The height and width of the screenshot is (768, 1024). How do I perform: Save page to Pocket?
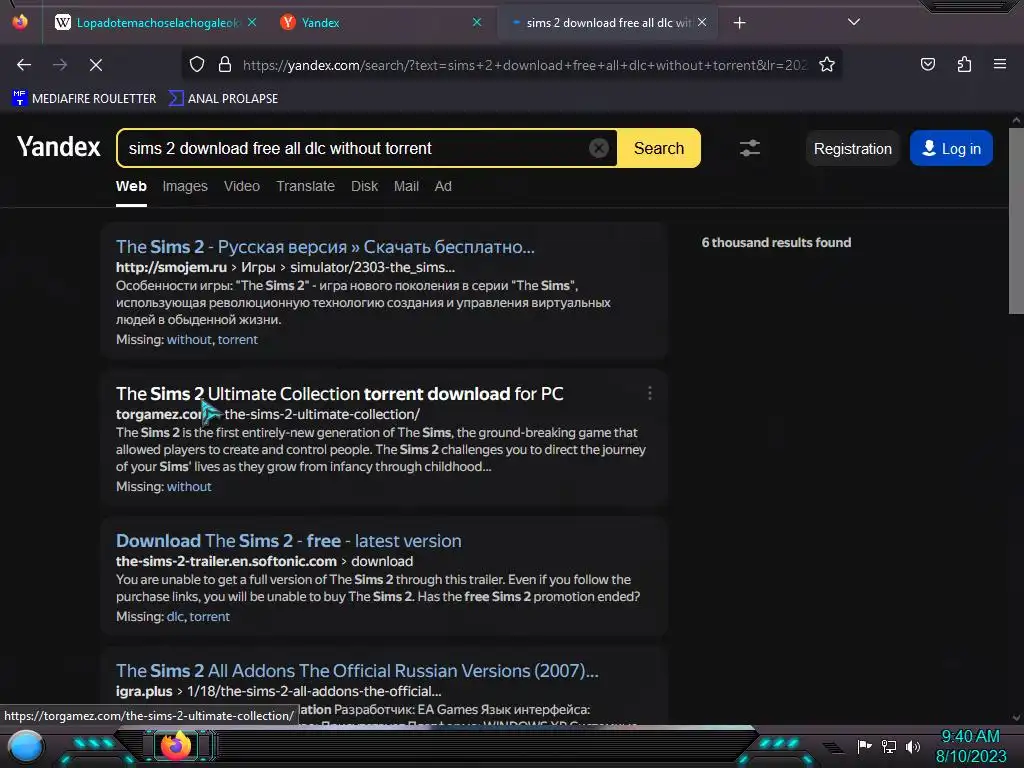point(927,65)
